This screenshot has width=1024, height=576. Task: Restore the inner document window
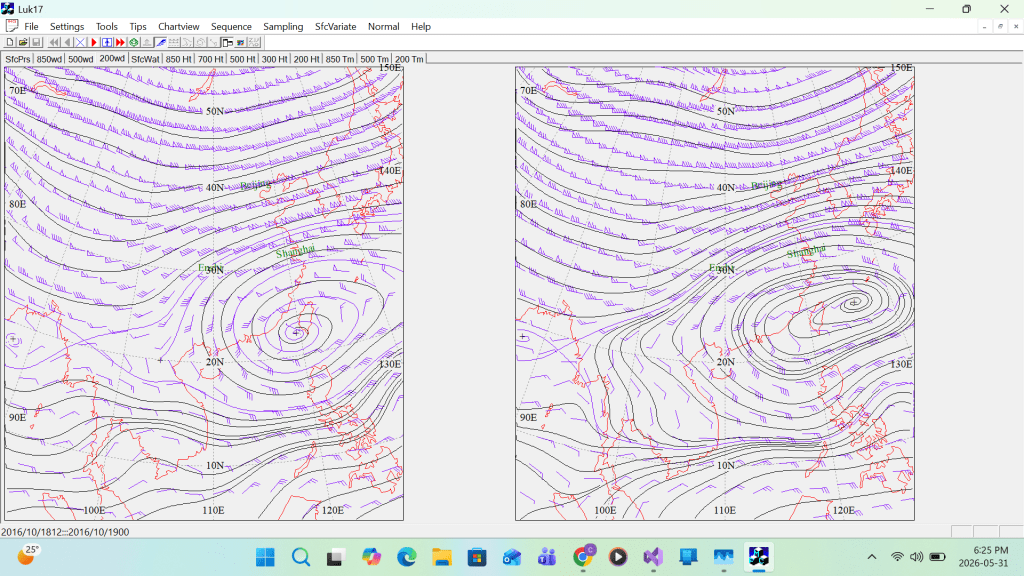tap(1000, 26)
